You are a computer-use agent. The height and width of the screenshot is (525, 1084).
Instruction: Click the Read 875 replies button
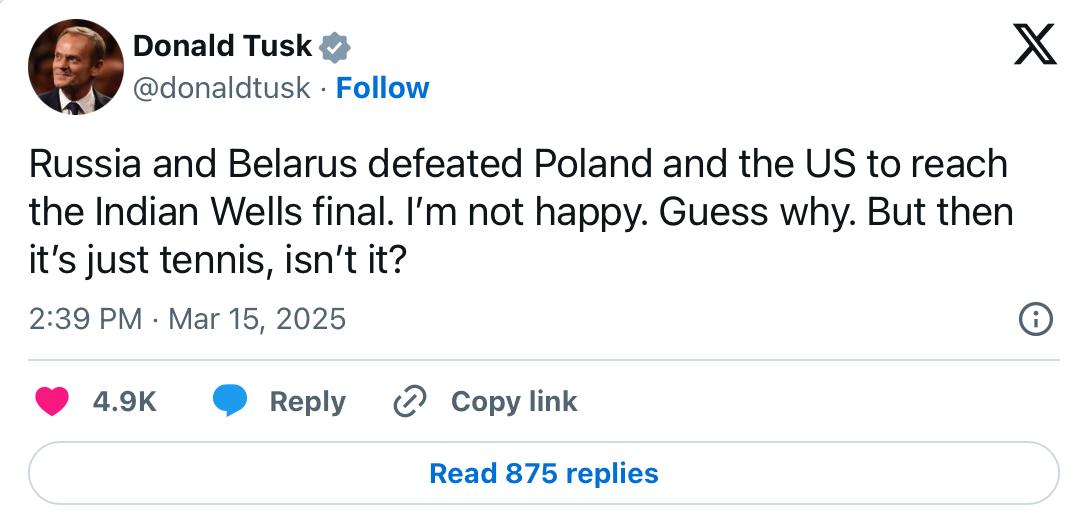coord(543,473)
